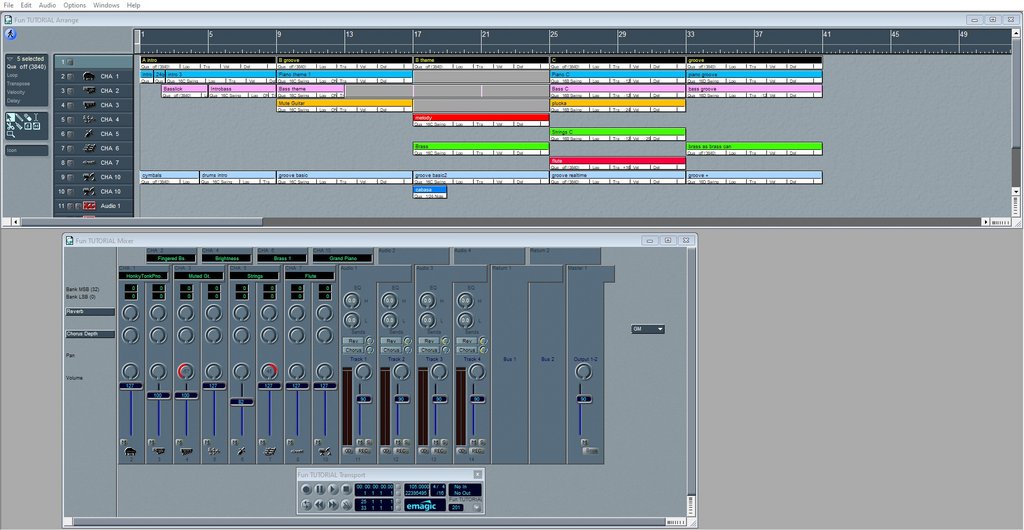Open the Fingered Bs. program selector
The image size is (1024, 530).
tap(171, 258)
